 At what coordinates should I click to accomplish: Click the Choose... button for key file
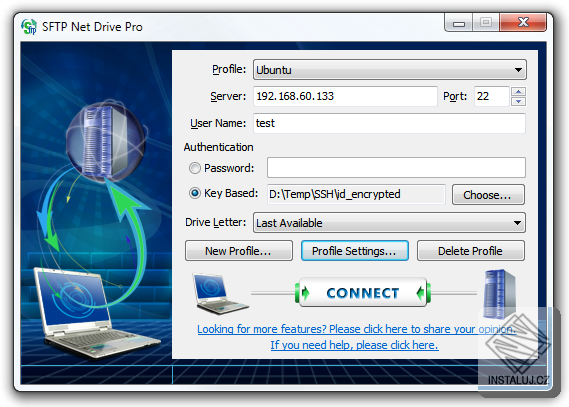pyautogui.click(x=488, y=195)
